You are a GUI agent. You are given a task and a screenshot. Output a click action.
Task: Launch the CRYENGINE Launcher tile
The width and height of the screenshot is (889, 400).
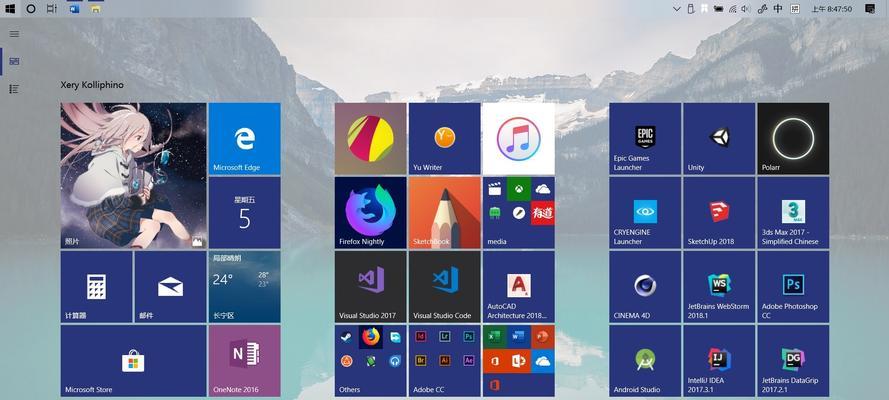point(645,212)
